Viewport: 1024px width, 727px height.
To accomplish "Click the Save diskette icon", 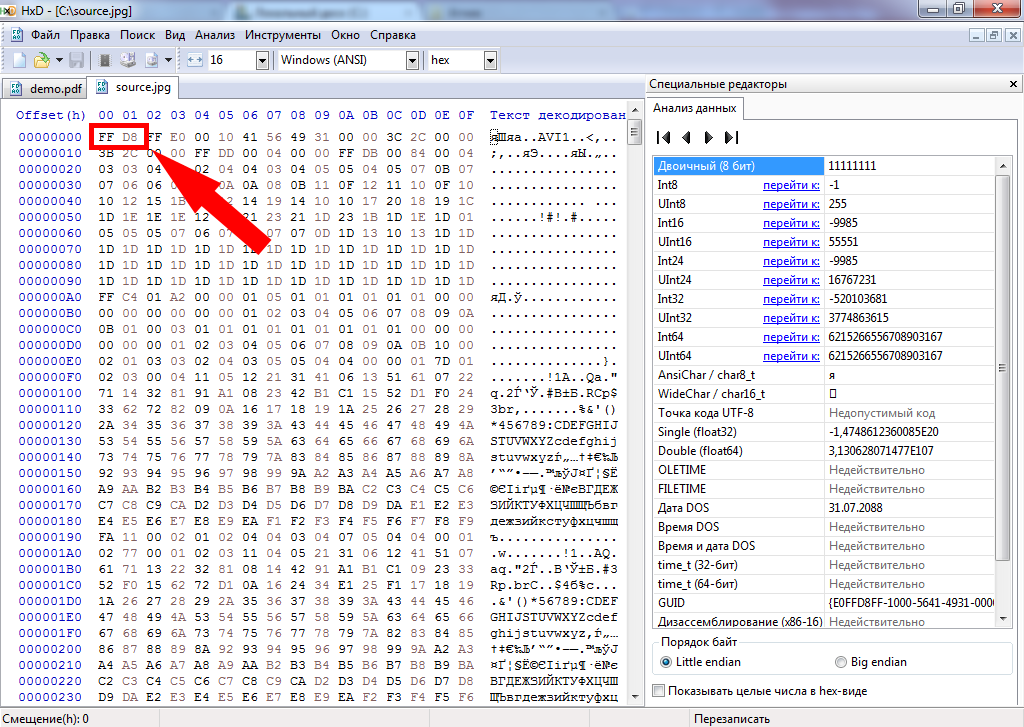I will (76, 60).
